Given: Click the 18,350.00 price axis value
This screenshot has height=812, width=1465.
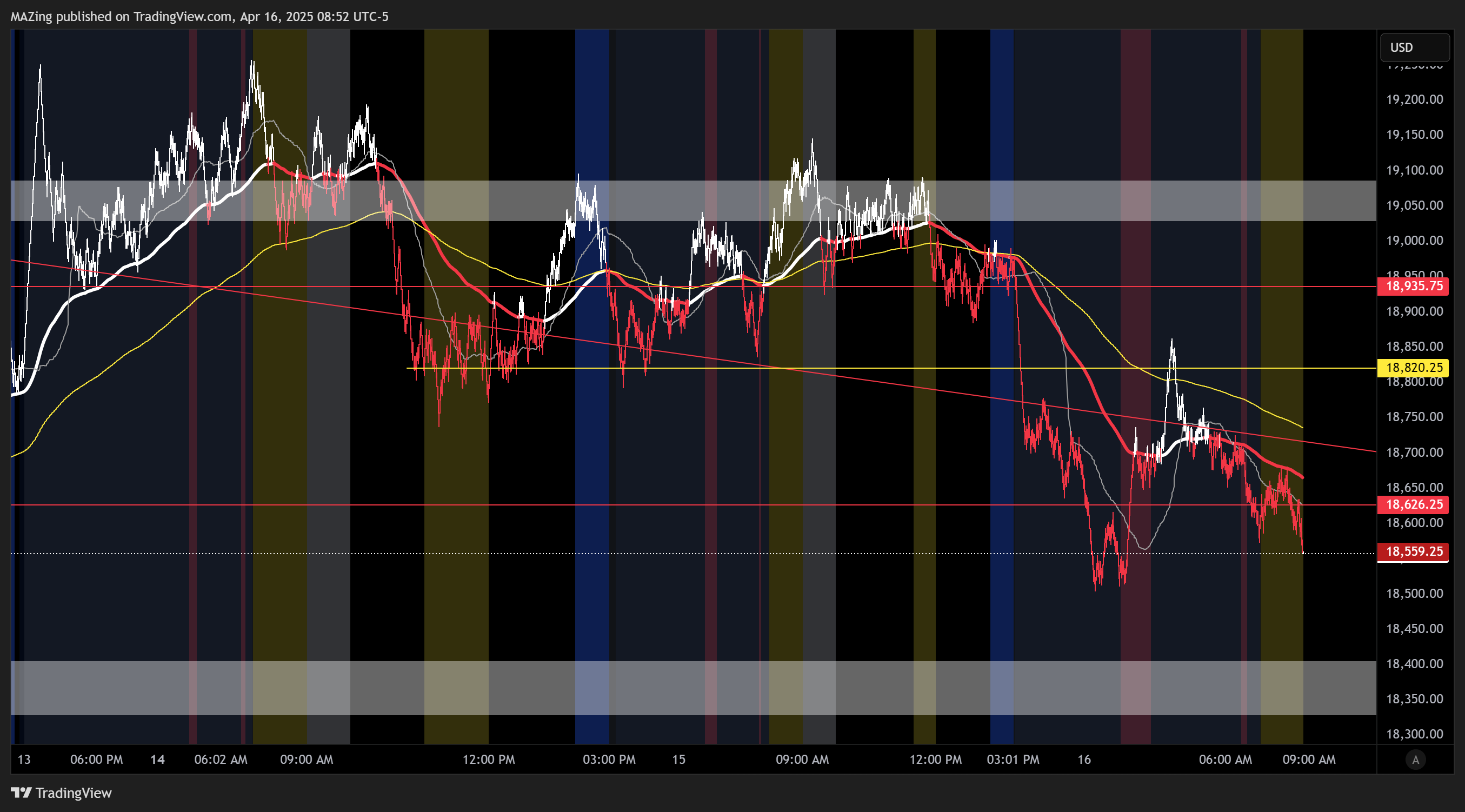Looking at the screenshot, I should click(1414, 699).
